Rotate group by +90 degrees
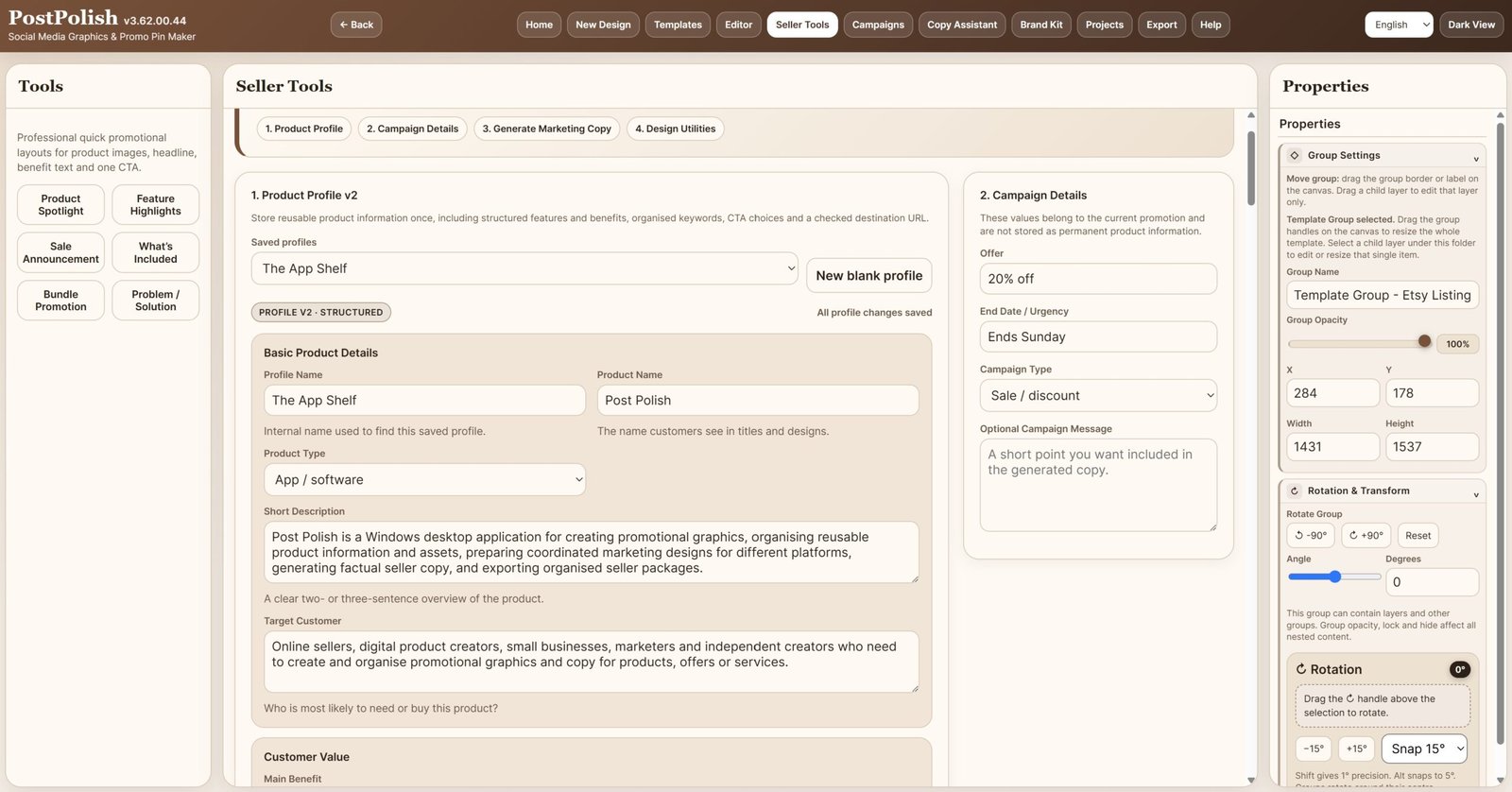Image resolution: width=1512 pixels, height=792 pixels. (1366, 535)
